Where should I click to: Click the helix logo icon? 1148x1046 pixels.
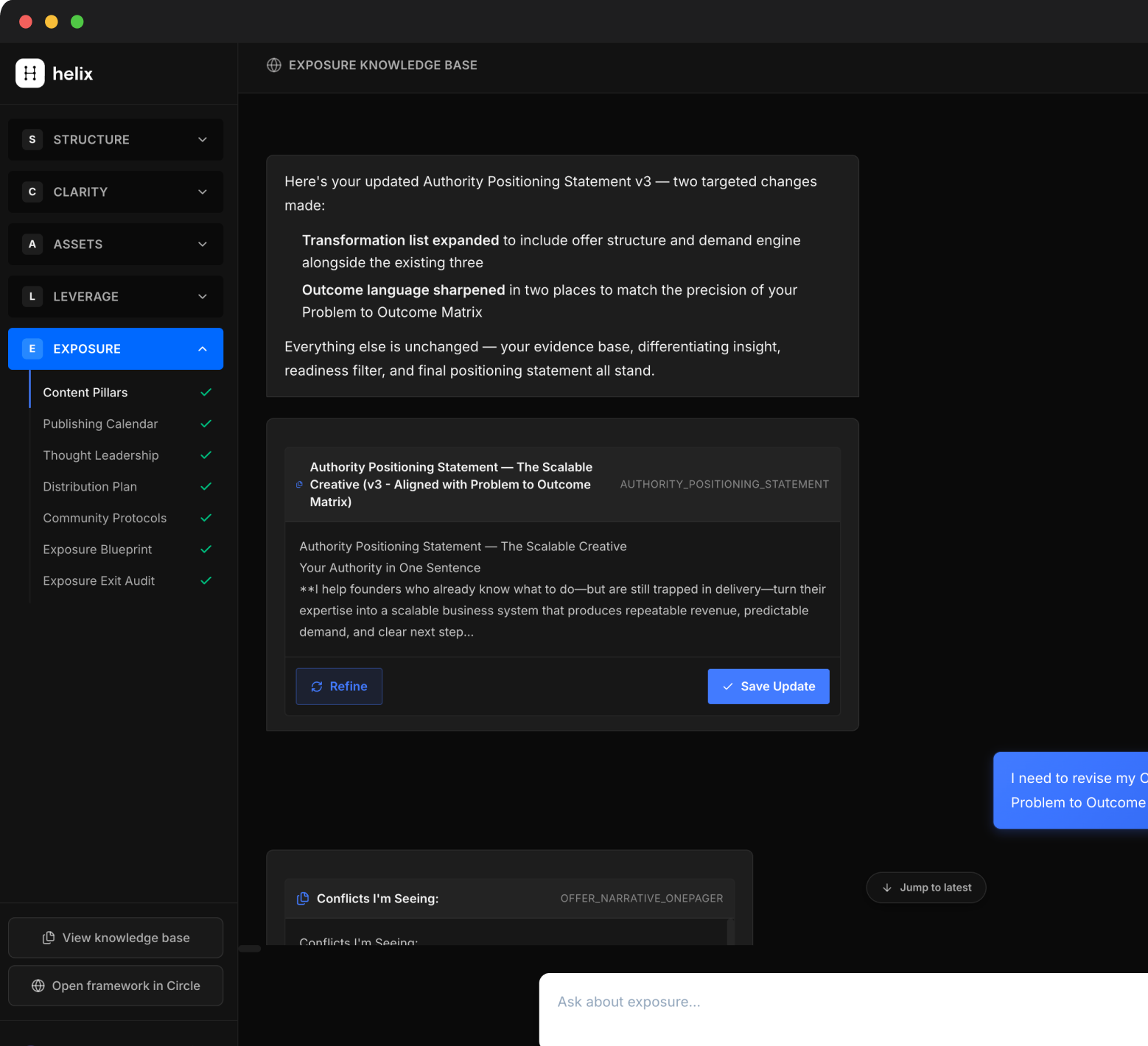[30, 73]
